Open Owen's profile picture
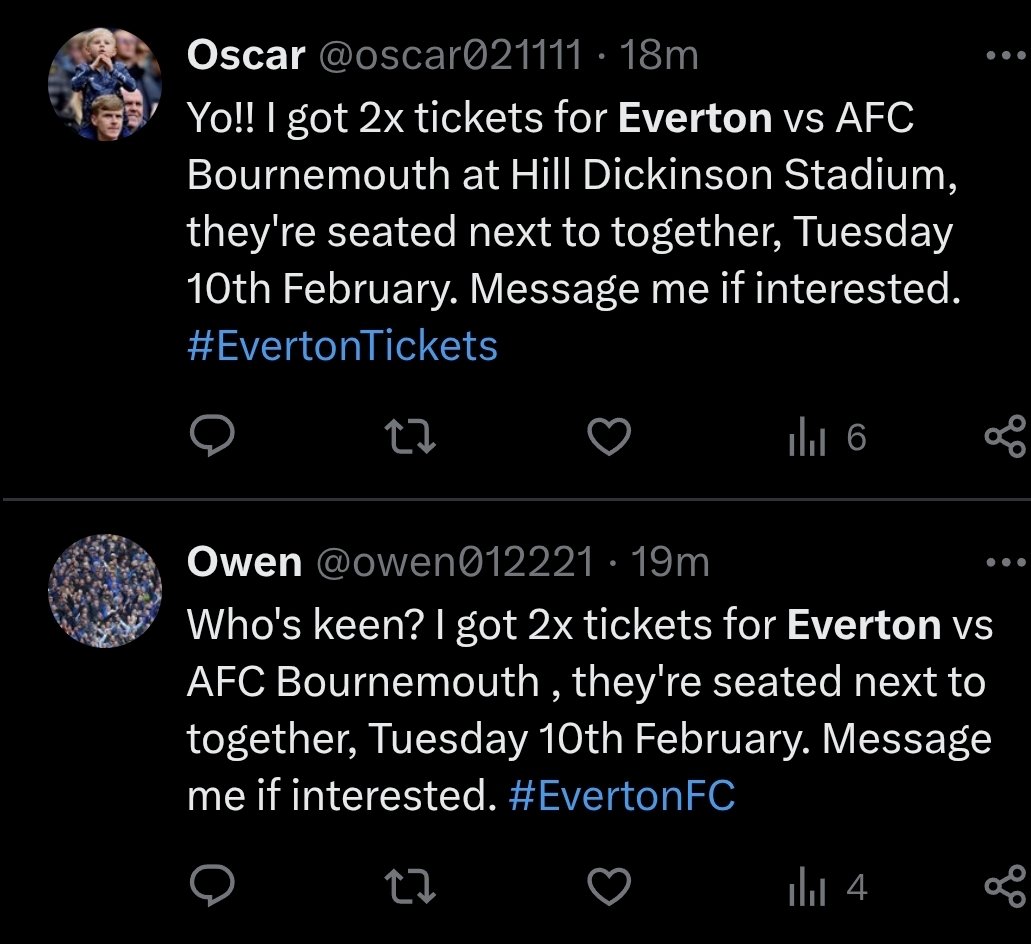Viewport: 1031px width, 944px height. click(x=105, y=591)
